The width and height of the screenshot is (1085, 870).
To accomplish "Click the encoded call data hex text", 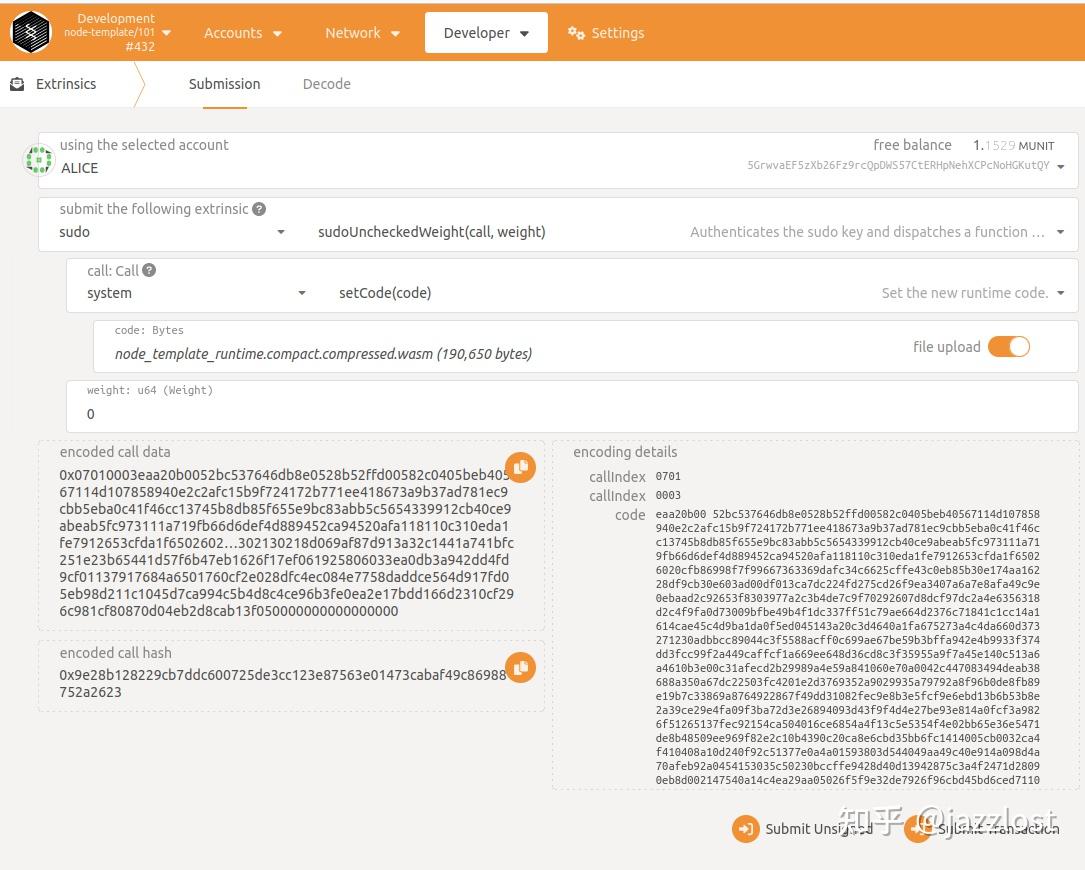I will point(286,543).
